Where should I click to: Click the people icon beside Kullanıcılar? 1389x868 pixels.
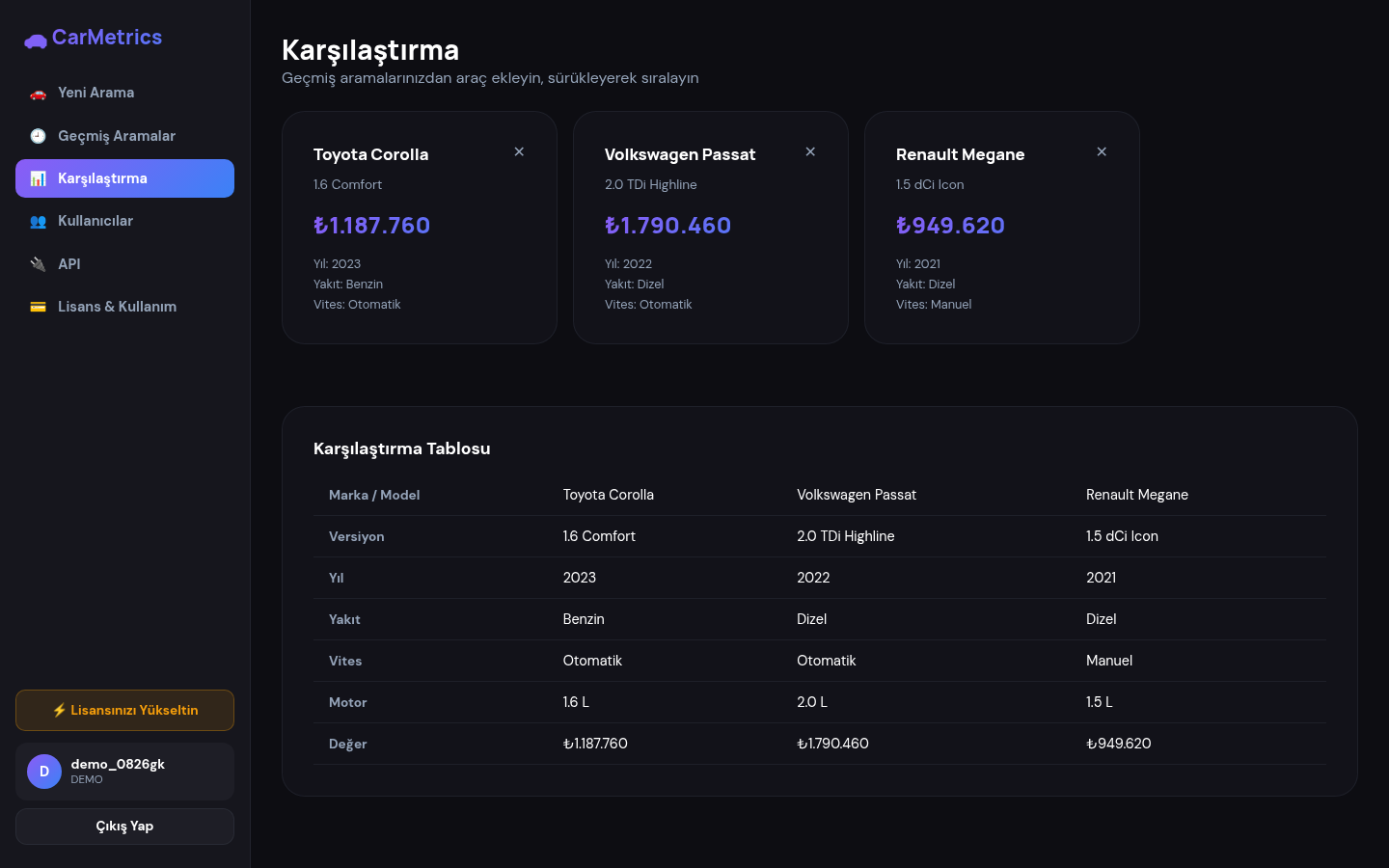pyautogui.click(x=38, y=221)
